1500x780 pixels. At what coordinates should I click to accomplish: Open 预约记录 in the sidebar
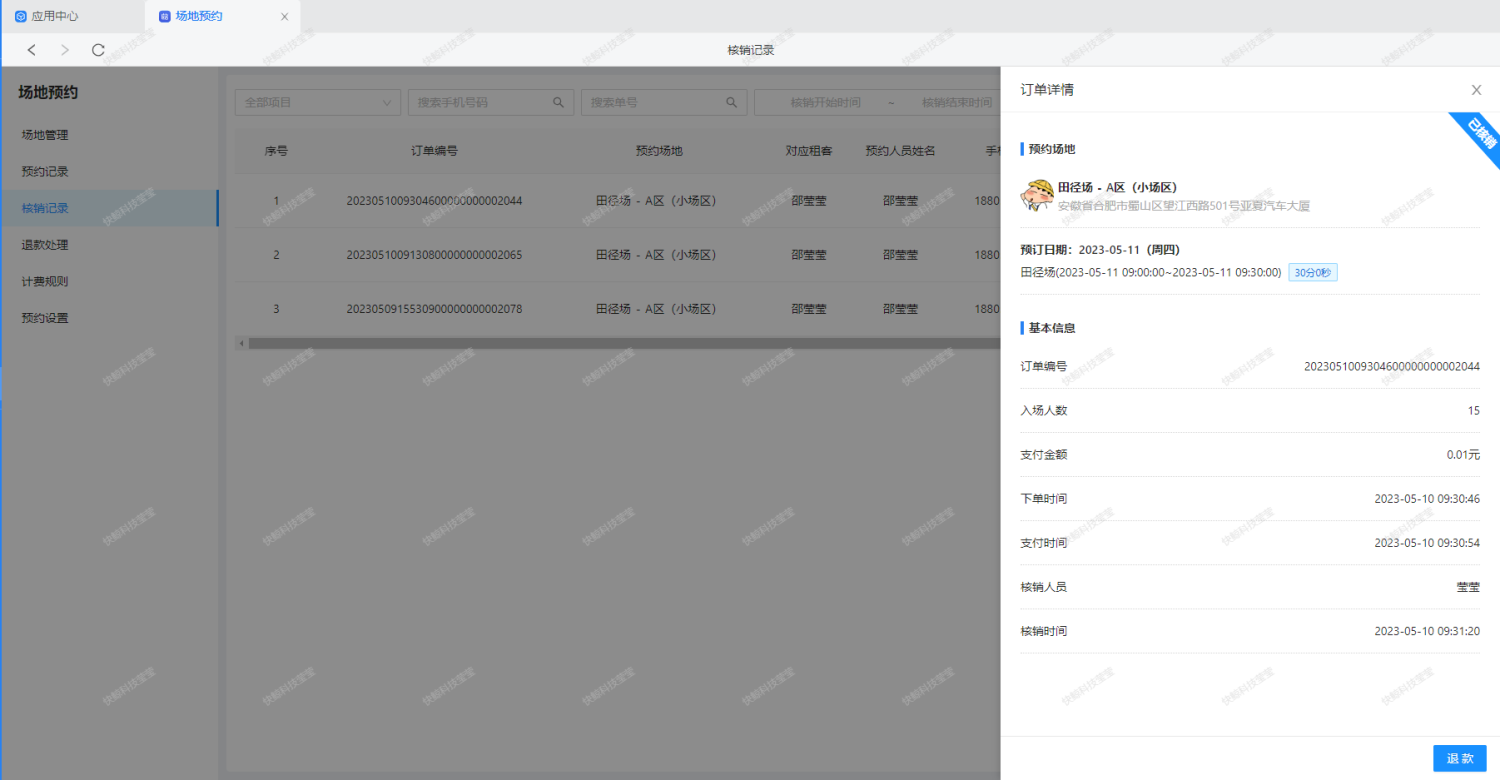[110, 172]
